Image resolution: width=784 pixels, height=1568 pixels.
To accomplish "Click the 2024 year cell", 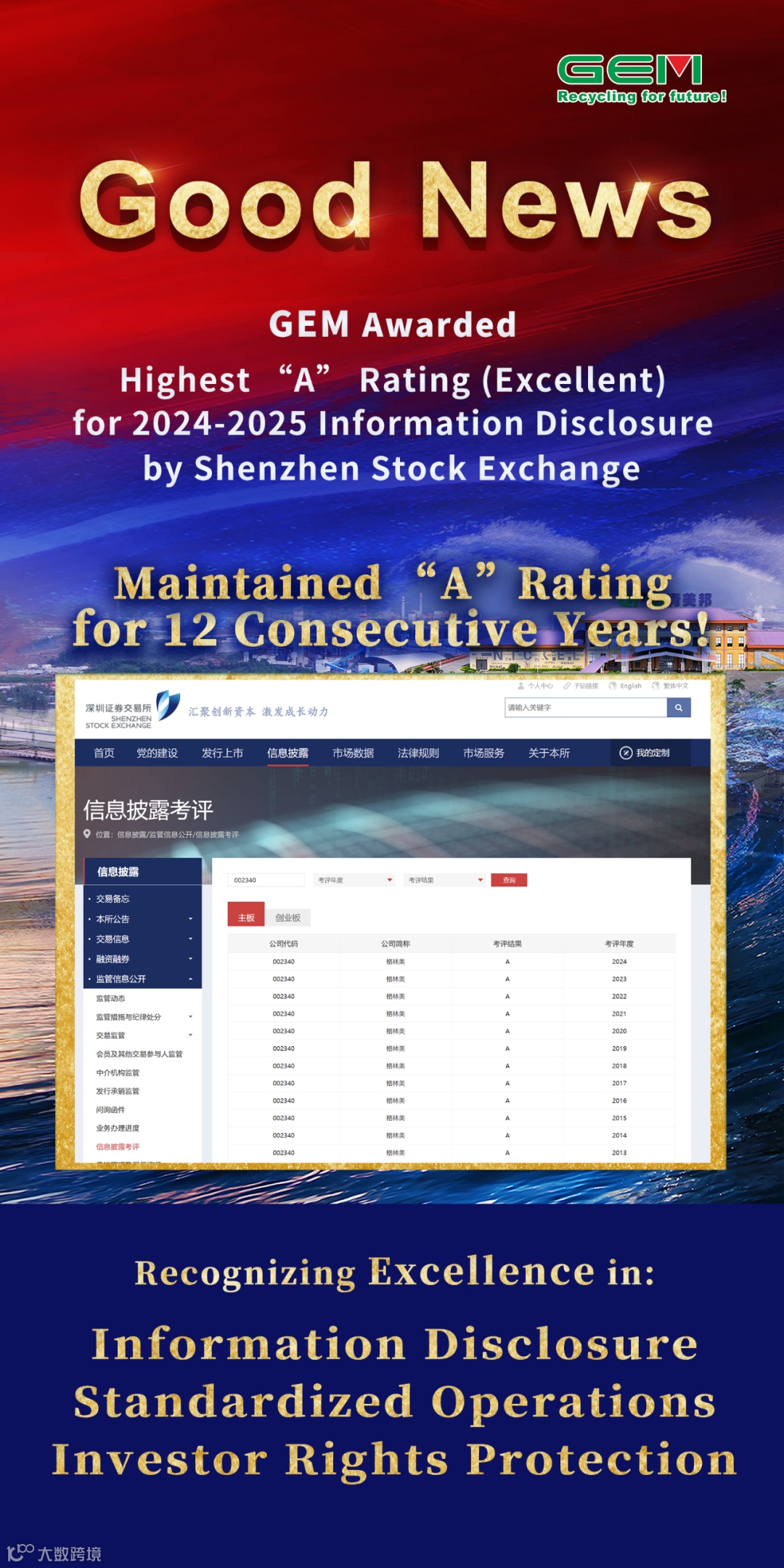I will tap(619, 962).
